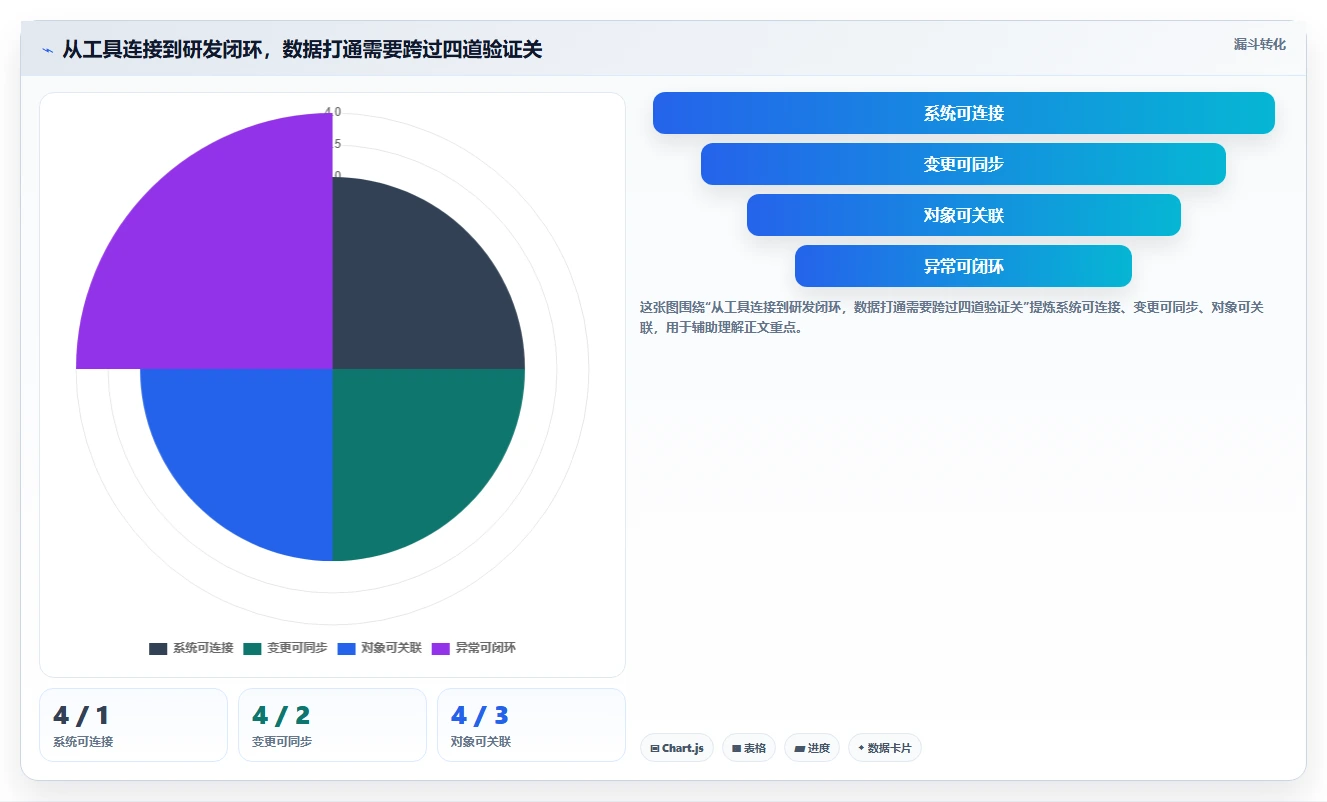Image resolution: width=1327 pixels, height=802 pixels.
Task: Open the 4 / 2 变更可同步 data card
Action: click(x=332, y=725)
